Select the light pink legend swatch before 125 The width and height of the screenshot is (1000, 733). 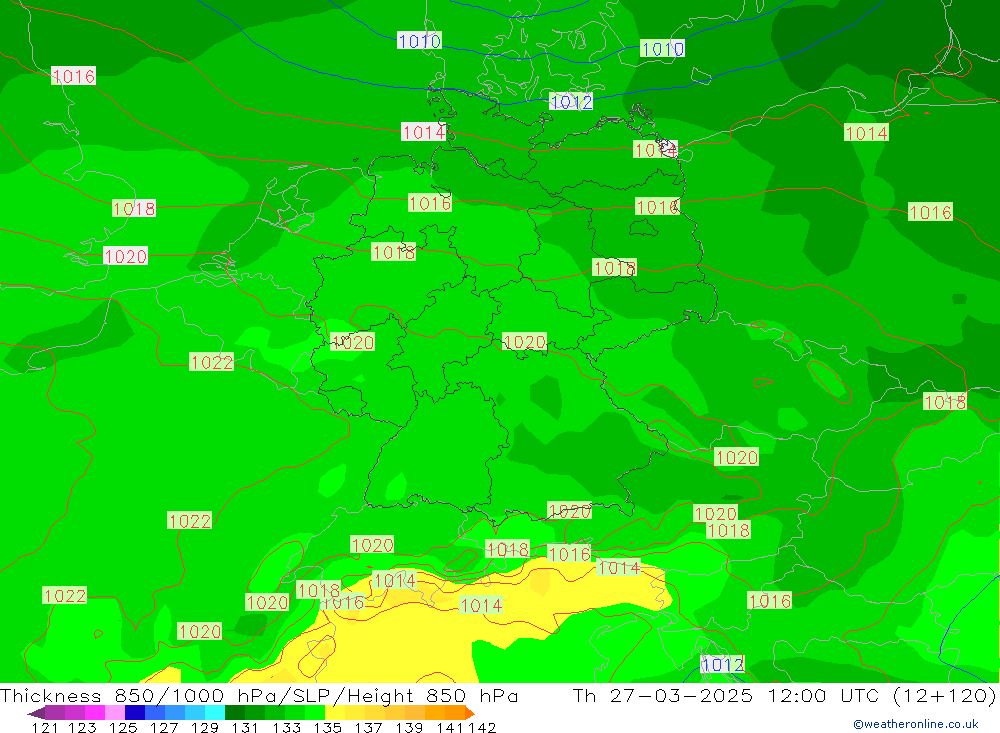[115, 713]
